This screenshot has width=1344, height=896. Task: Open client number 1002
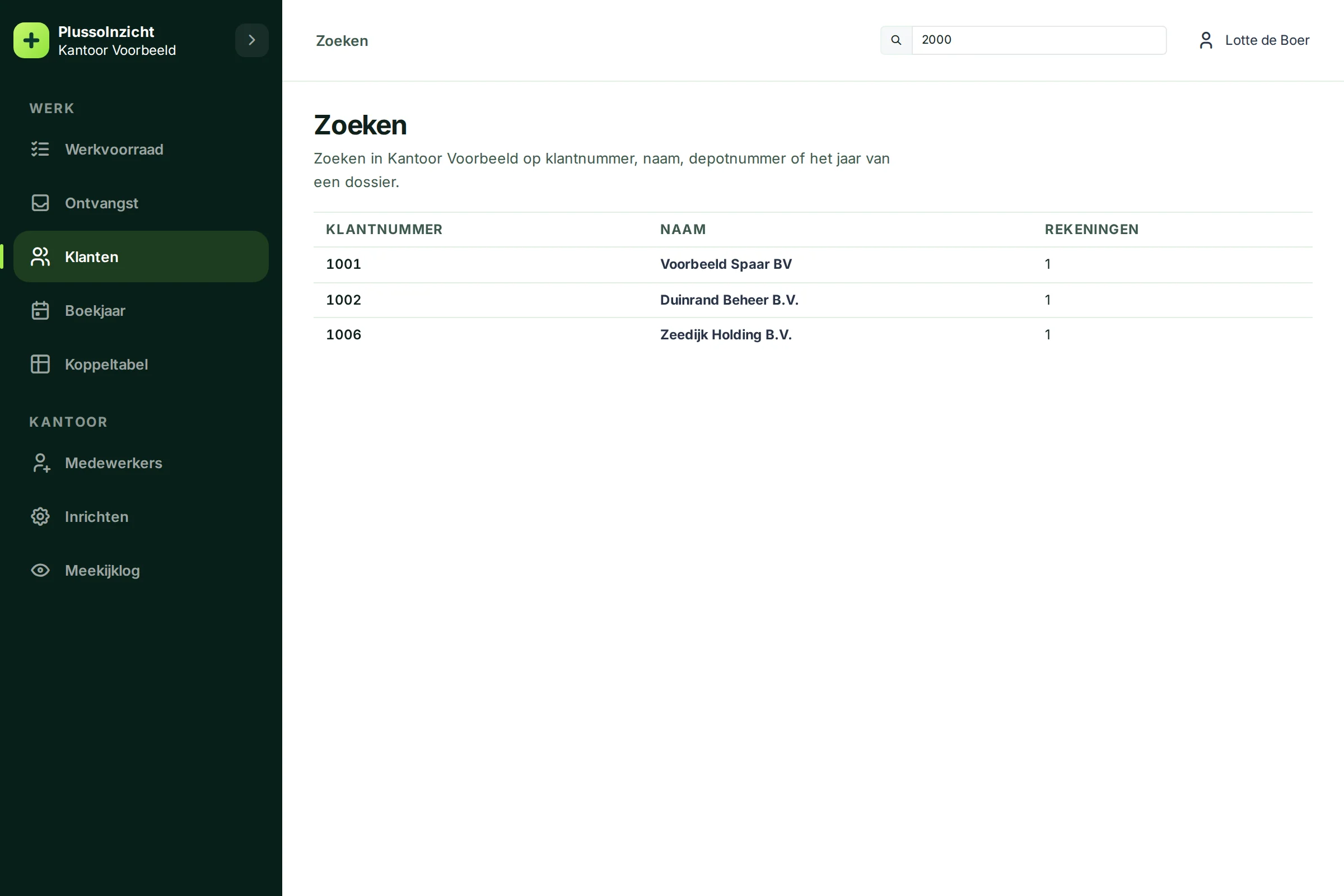(x=343, y=300)
